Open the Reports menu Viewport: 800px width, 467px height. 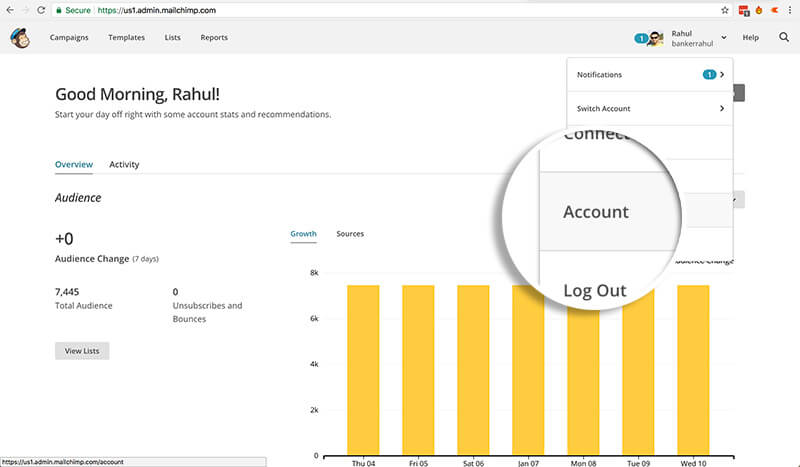pyautogui.click(x=214, y=37)
